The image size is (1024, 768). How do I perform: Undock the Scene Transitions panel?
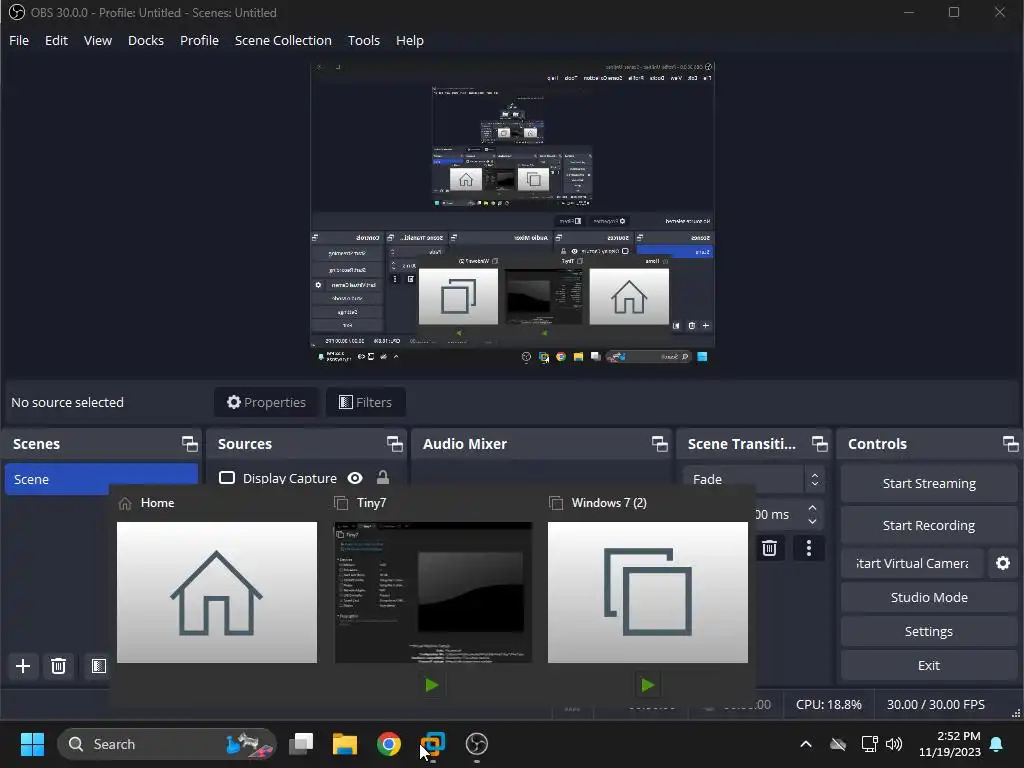[820, 444]
